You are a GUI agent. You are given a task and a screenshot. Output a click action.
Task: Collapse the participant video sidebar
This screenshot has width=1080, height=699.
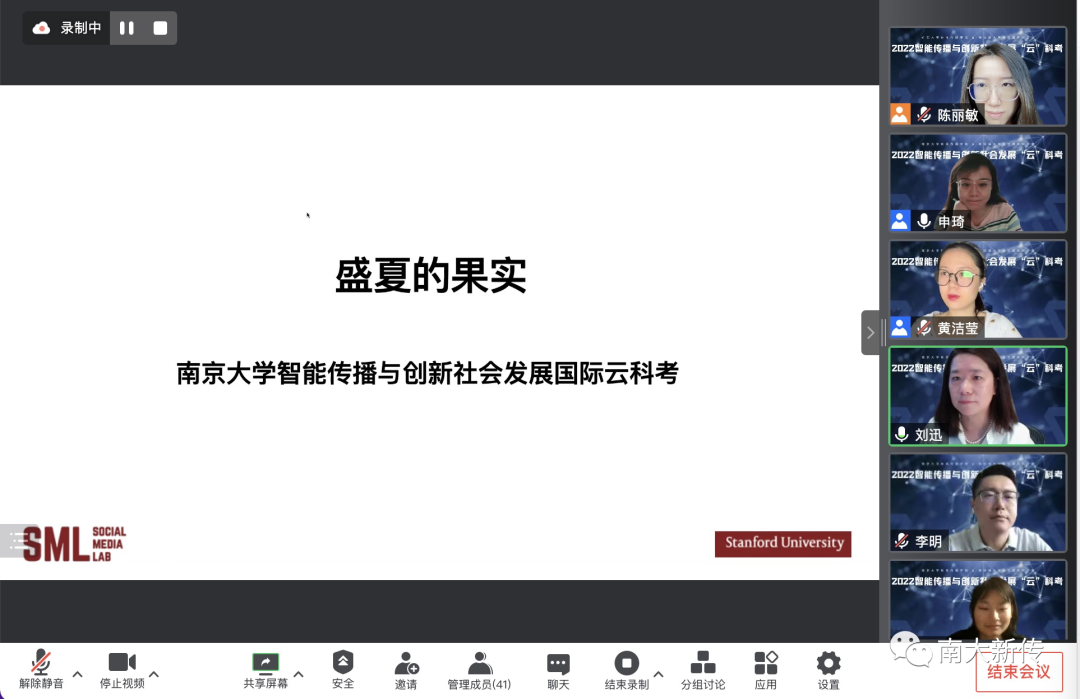[x=869, y=332]
